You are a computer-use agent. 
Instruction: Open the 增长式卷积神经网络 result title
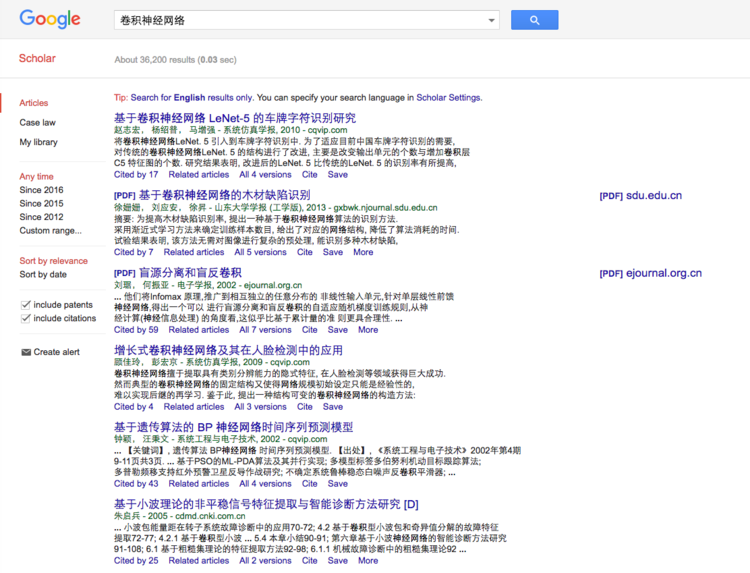click(x=228, y=350)
